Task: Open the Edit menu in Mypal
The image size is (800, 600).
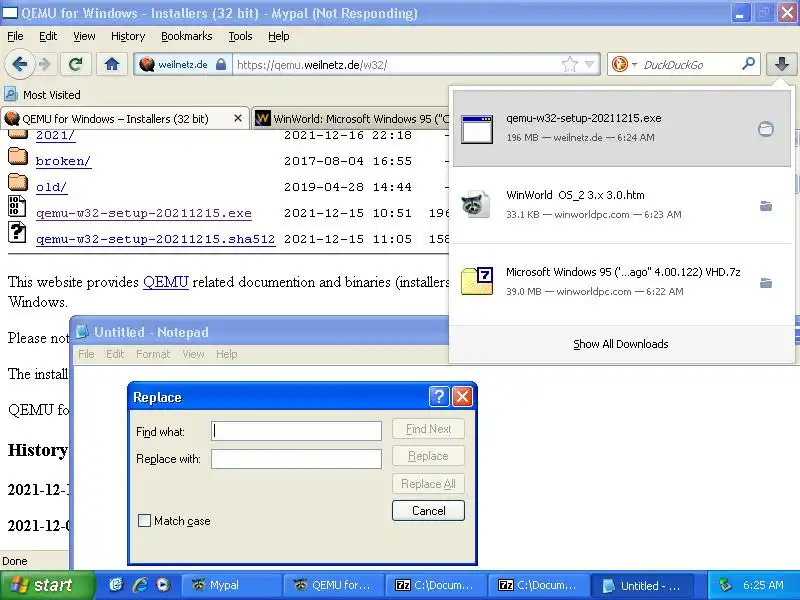Action: [48, 36]
